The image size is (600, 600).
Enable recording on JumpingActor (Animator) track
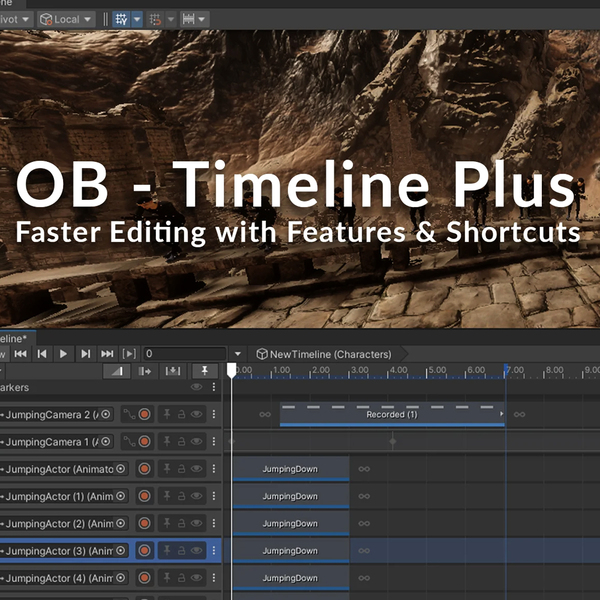[x=144, y=469]
